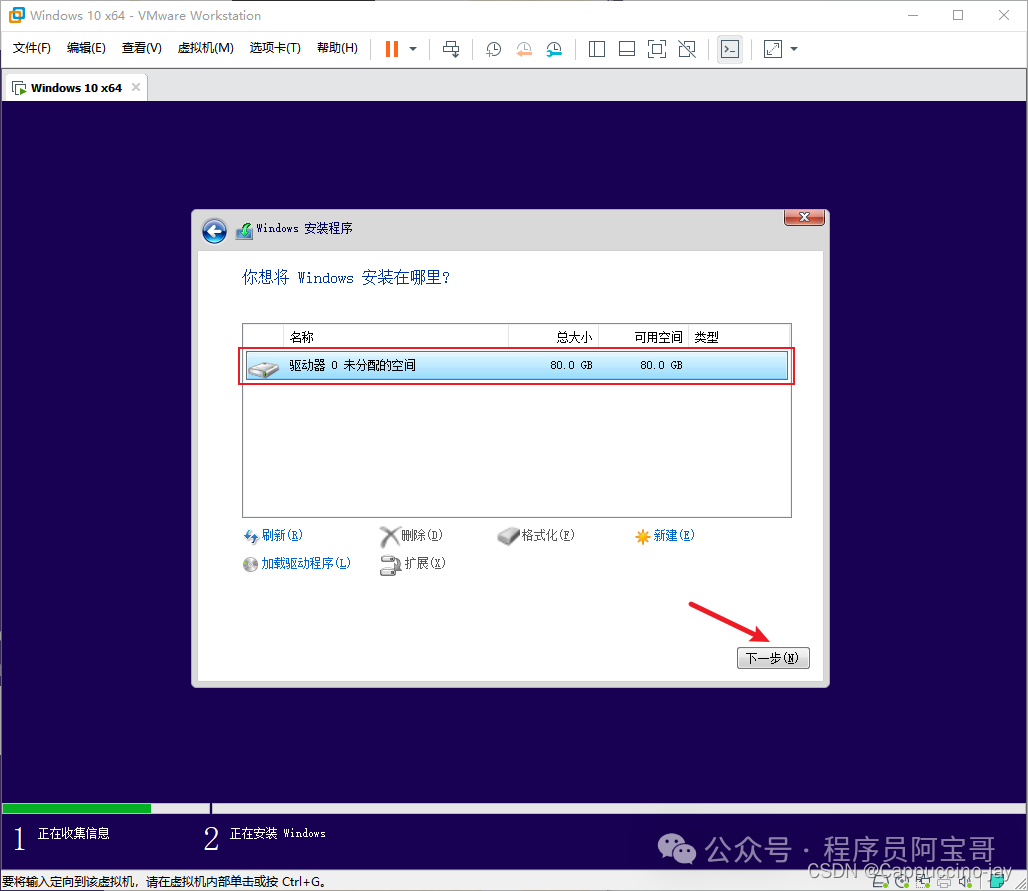Click the Windows setup icon in dialog title
This screenshot has width=1028, height=891.
[x=244, y=231]
